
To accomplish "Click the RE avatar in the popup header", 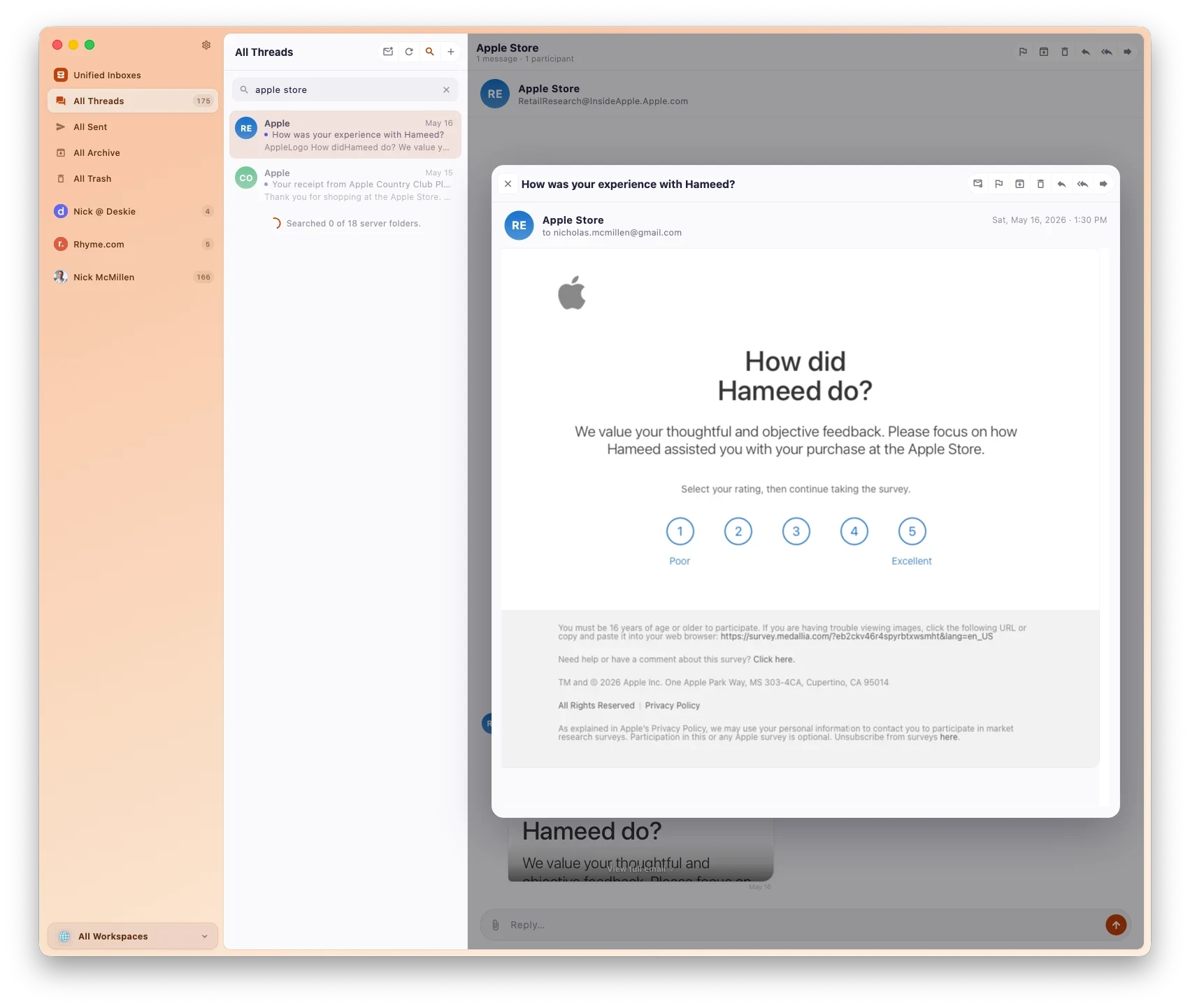I will click(519, 225).
